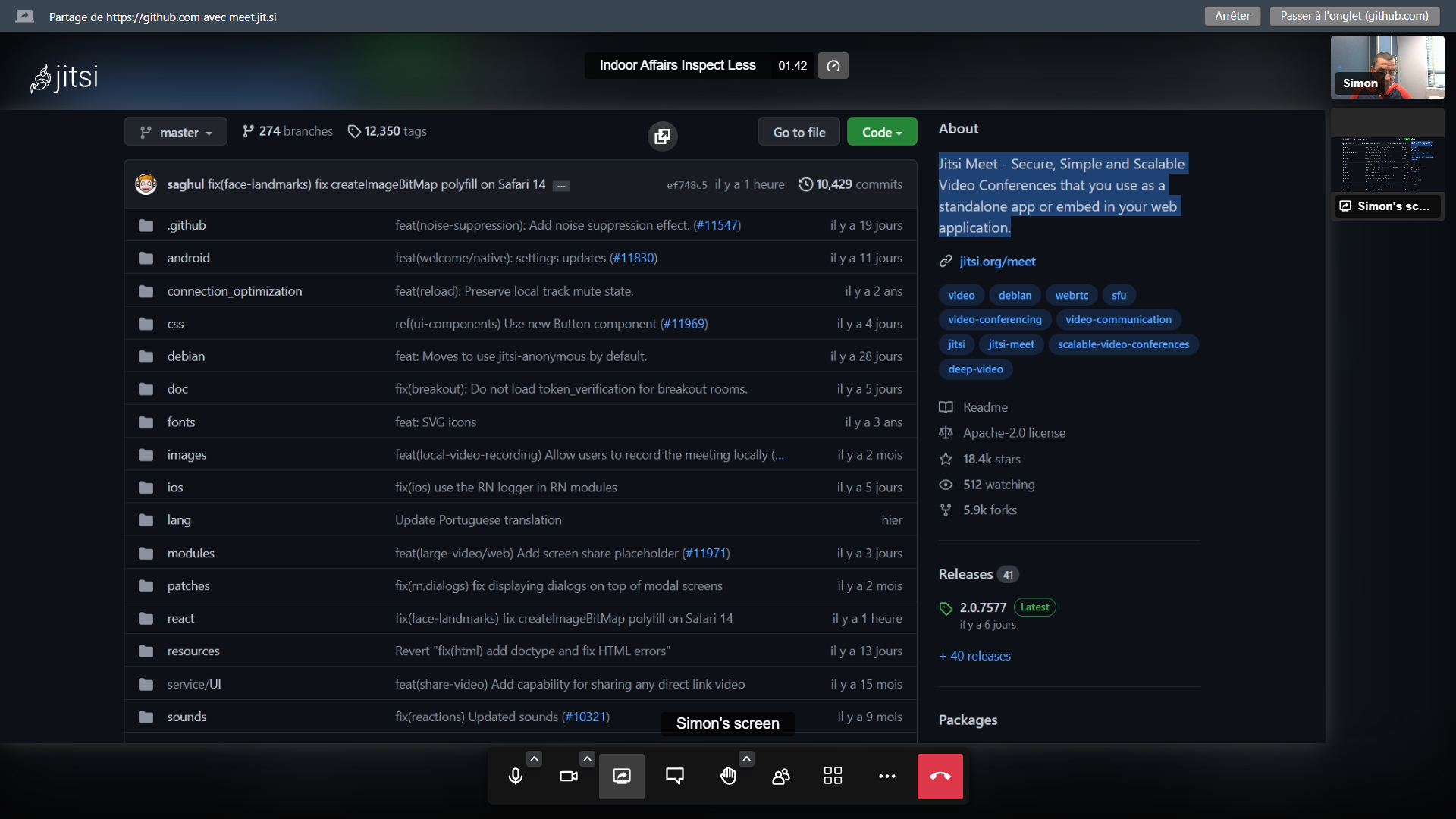Open the sounds folder
This screenshot has height=819, width=1456.
[187, 717]
